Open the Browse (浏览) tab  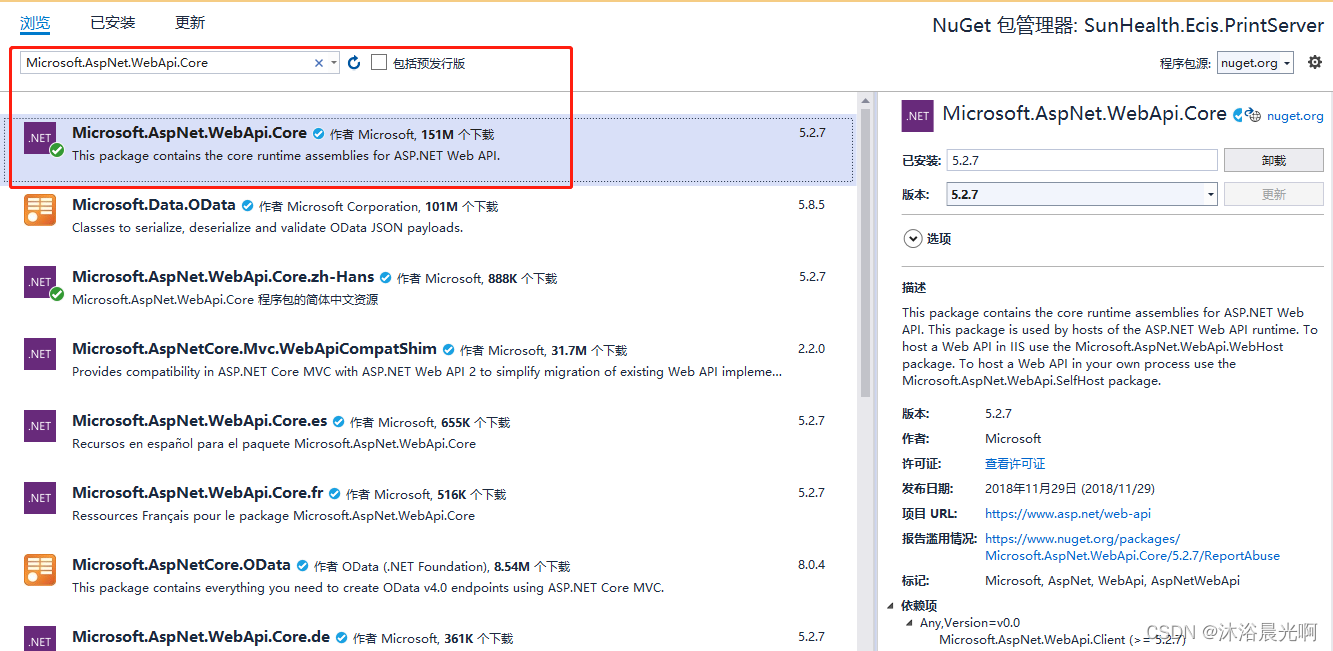(x=35, y=22)
